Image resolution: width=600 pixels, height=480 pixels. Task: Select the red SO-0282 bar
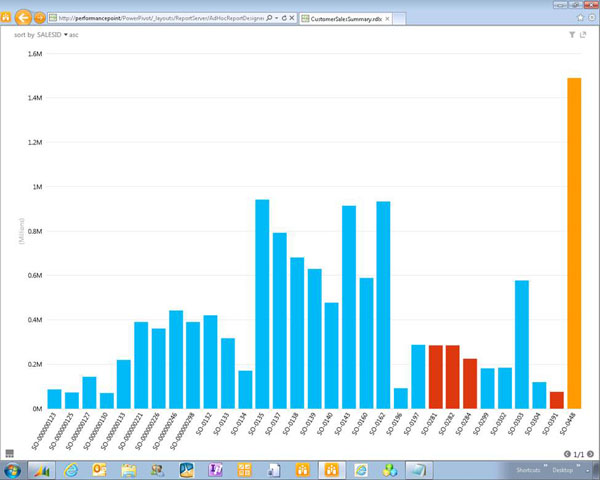pyautogui.click(x=453, y=377)
